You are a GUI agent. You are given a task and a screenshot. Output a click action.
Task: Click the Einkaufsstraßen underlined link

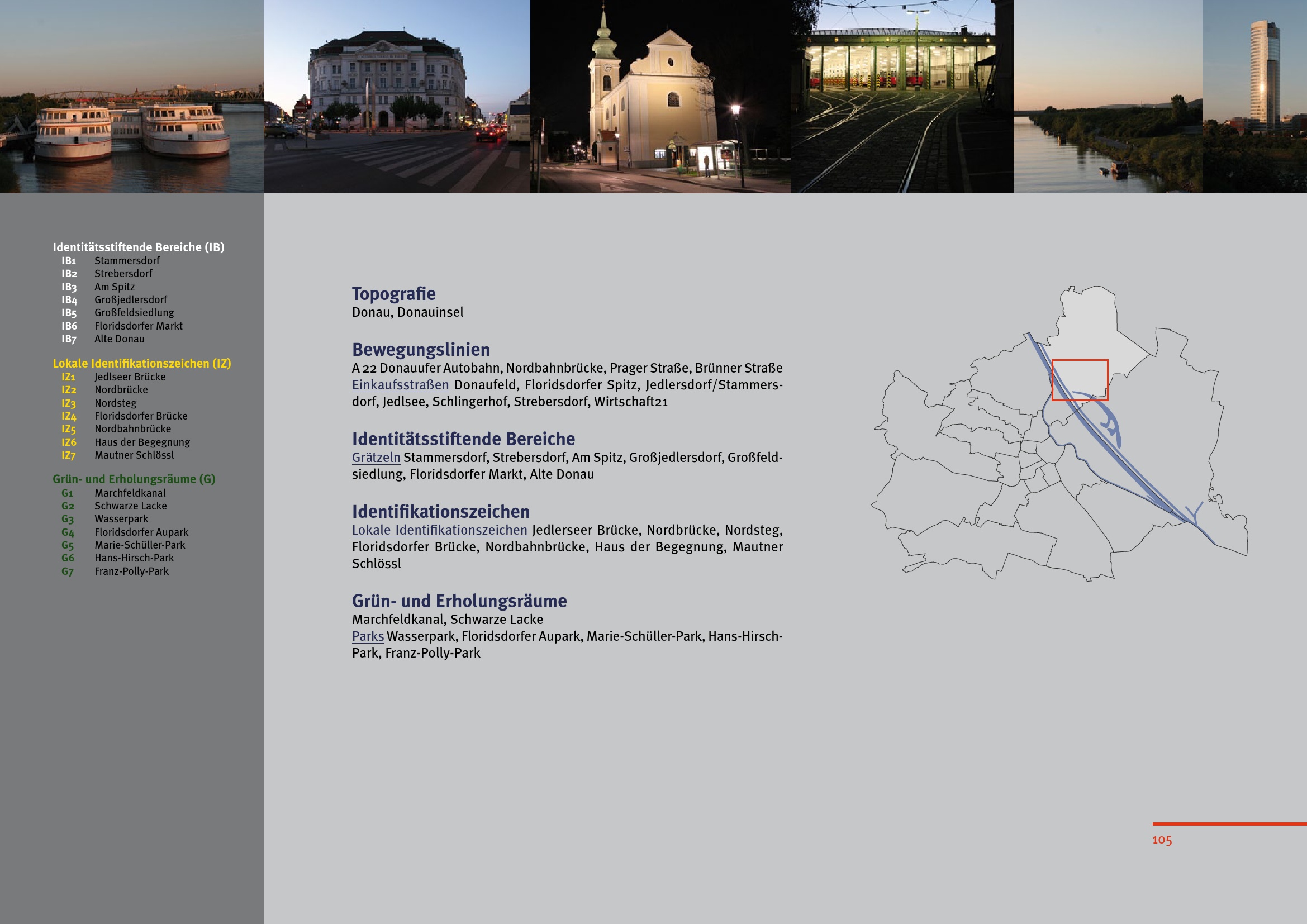coord(400,385)
